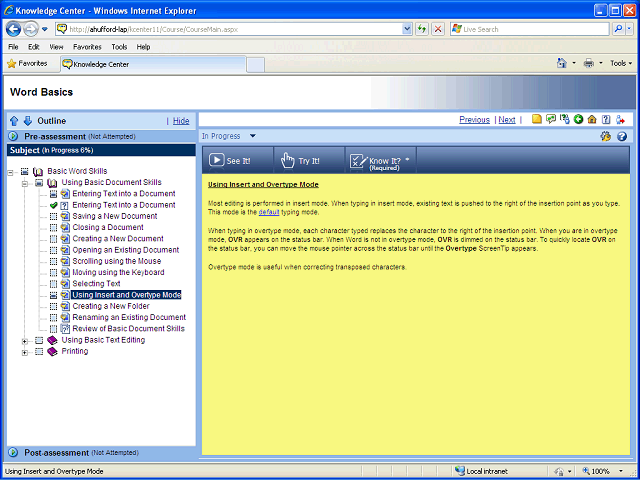640x480 pixels.
Task: Open the View menu
Action: (x=56, y=47)
